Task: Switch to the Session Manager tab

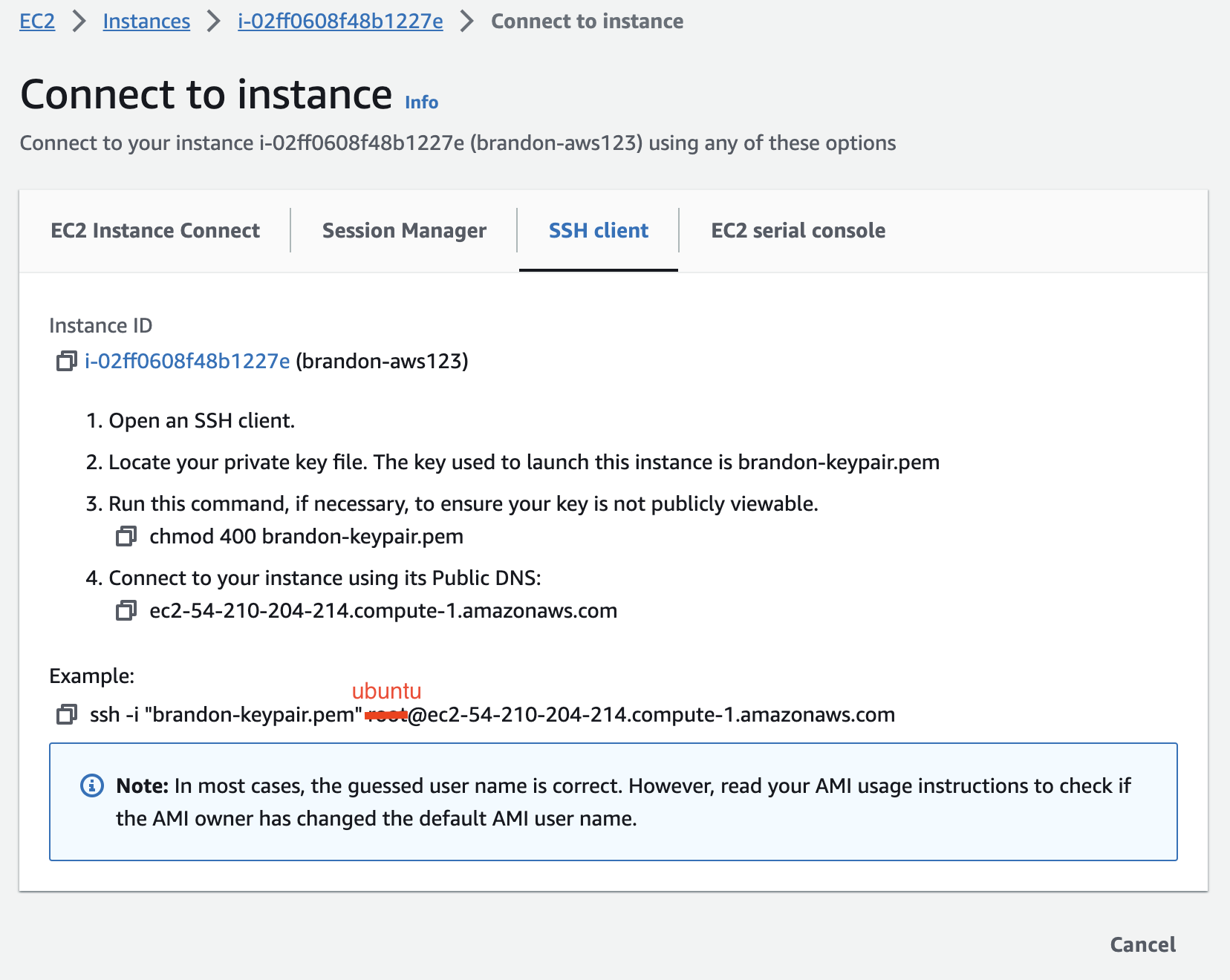Action: (404, 231)
